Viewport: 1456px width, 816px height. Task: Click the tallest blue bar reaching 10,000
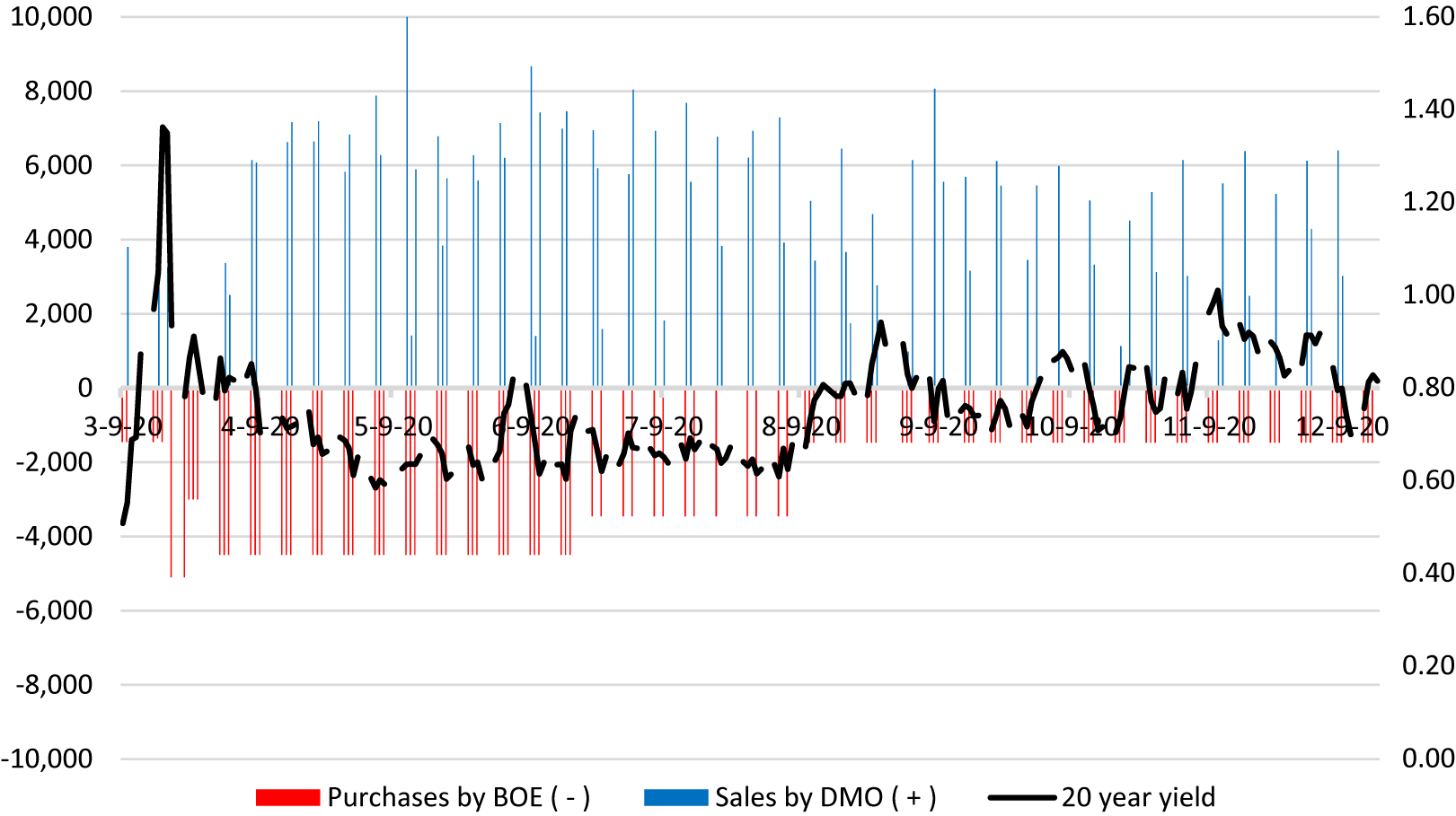[x=407, y=202]
